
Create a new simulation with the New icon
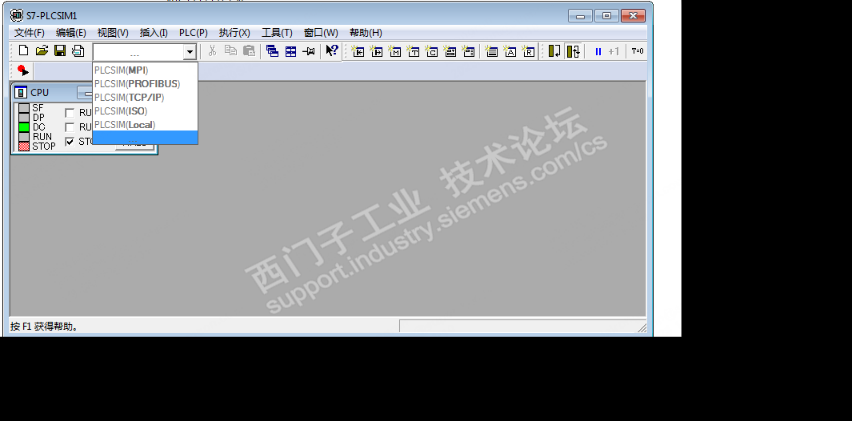click(x=23, y=51)
